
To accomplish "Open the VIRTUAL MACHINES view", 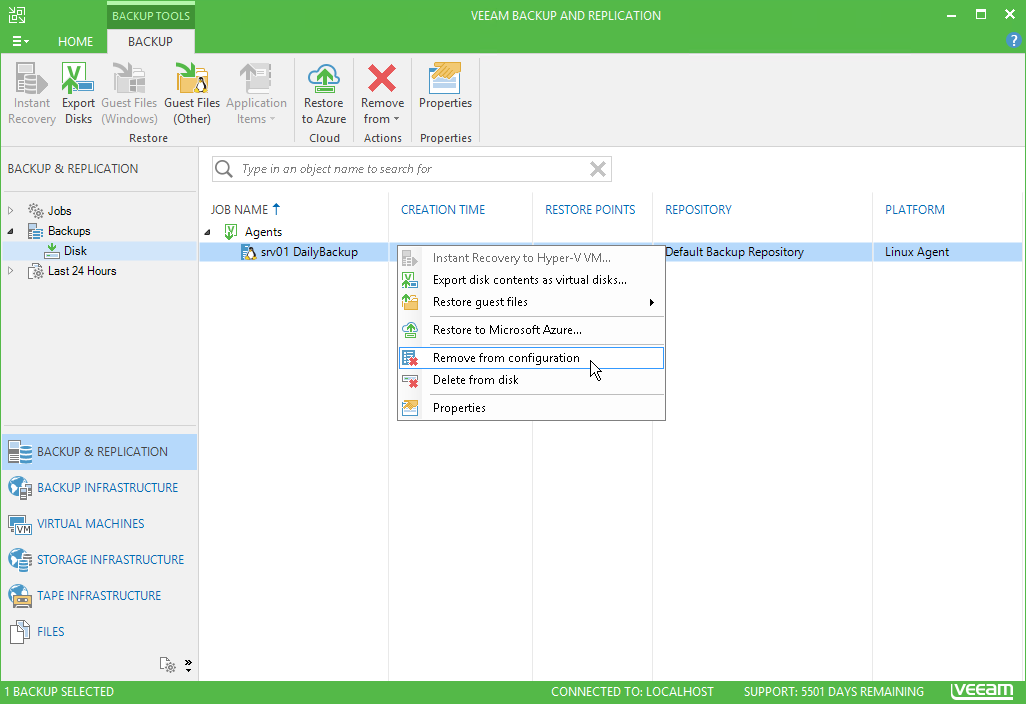I will click(99, 523).
